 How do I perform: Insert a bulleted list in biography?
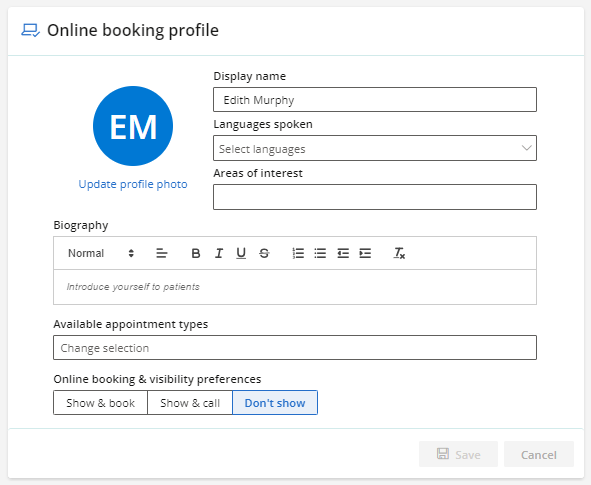point(320,253)
